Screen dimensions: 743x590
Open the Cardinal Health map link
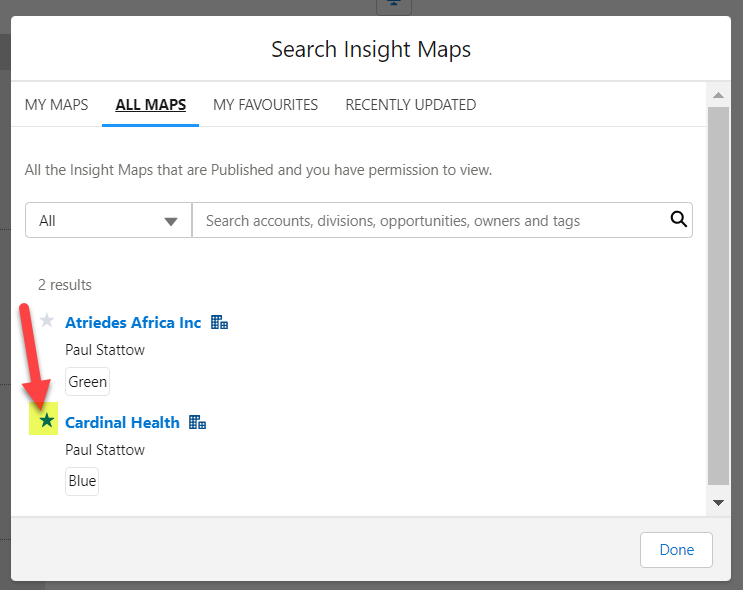coord(122,423)
